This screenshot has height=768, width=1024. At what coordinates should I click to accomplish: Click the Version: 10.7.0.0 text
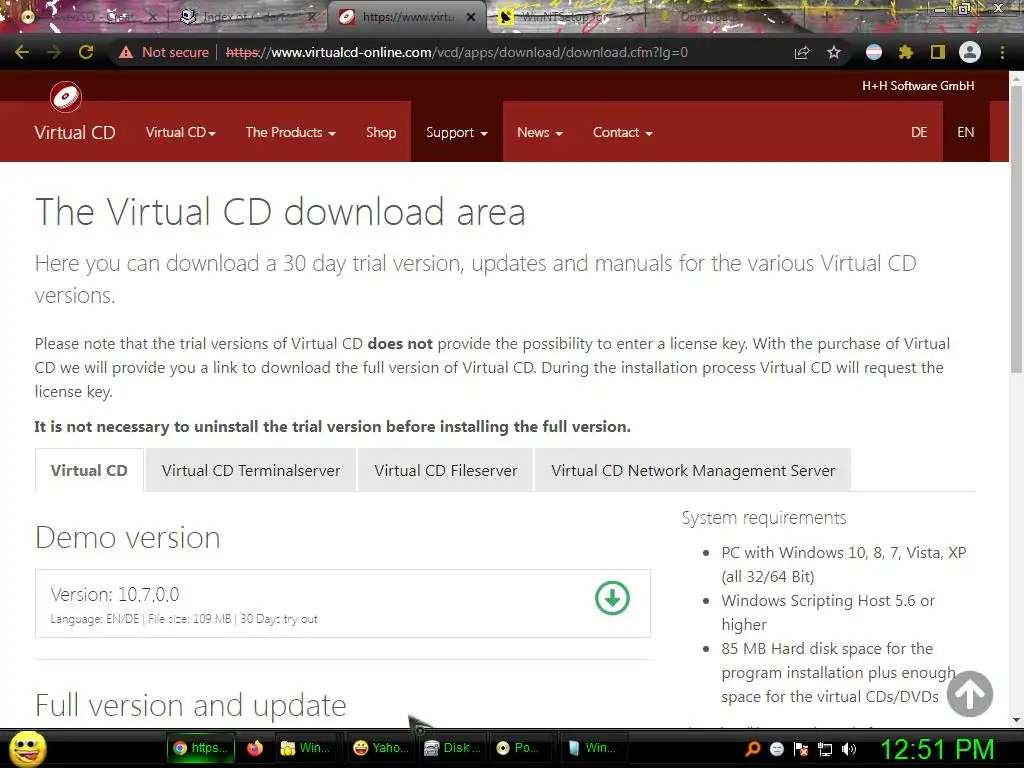coord(115,594)
